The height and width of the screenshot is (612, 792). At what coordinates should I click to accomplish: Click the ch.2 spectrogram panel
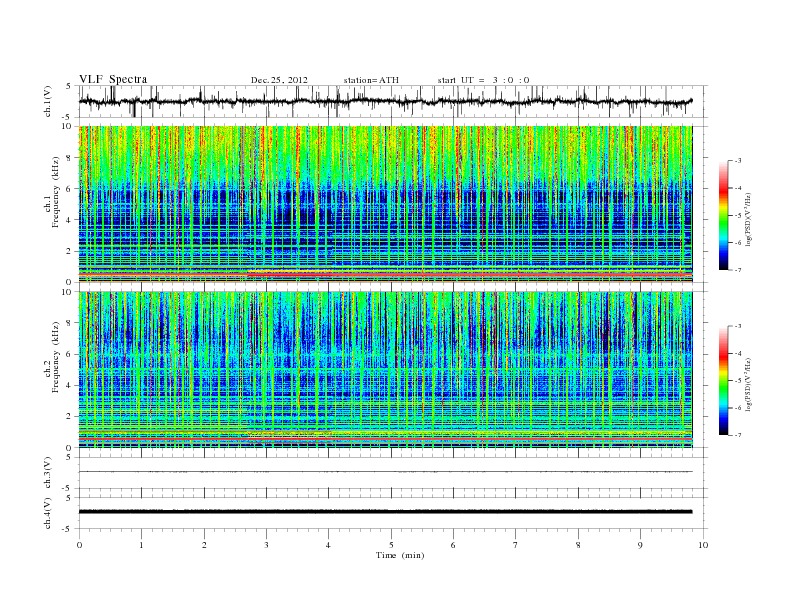385,370
